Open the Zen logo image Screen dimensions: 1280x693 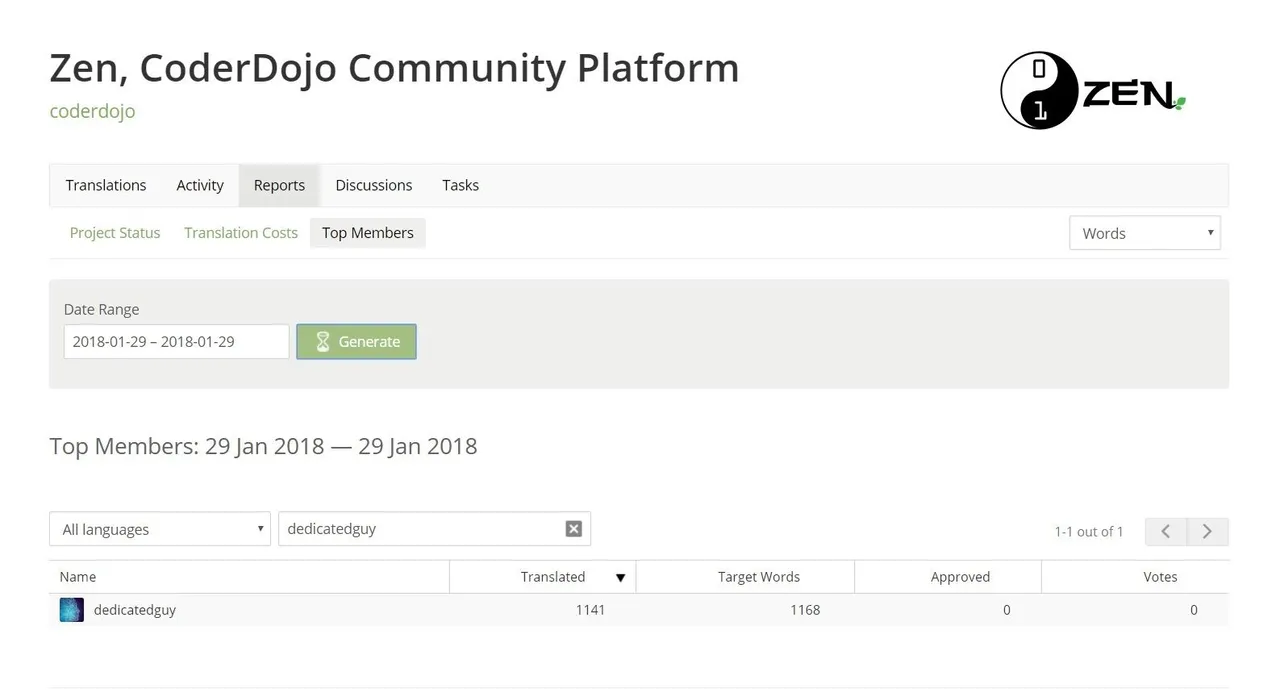pos(1093,91)
